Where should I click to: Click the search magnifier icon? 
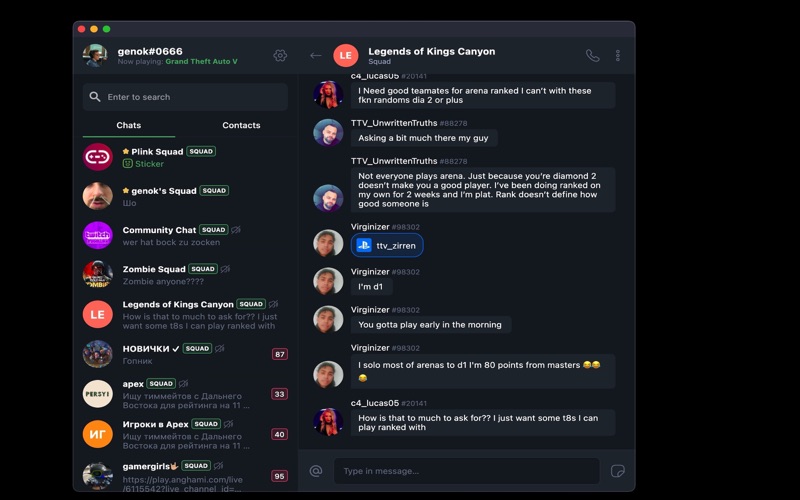(95, 96)
